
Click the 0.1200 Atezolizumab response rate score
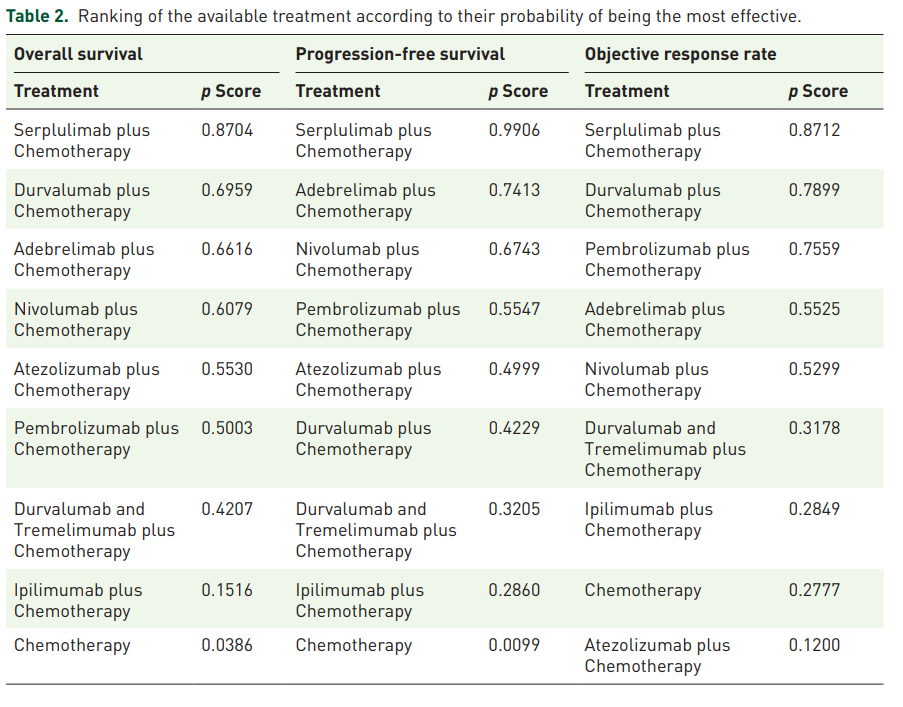pos(814,645)
